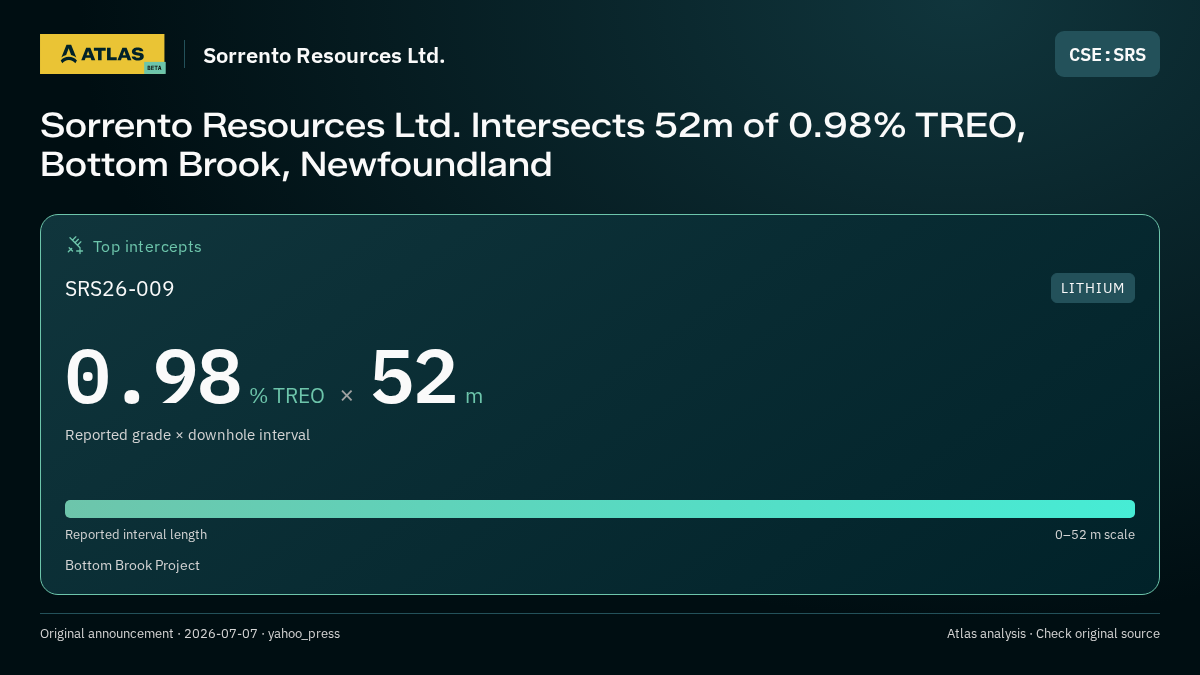Click the 52 interval length value
This screenshot has height=675, width=1200.
click(413, 377)
